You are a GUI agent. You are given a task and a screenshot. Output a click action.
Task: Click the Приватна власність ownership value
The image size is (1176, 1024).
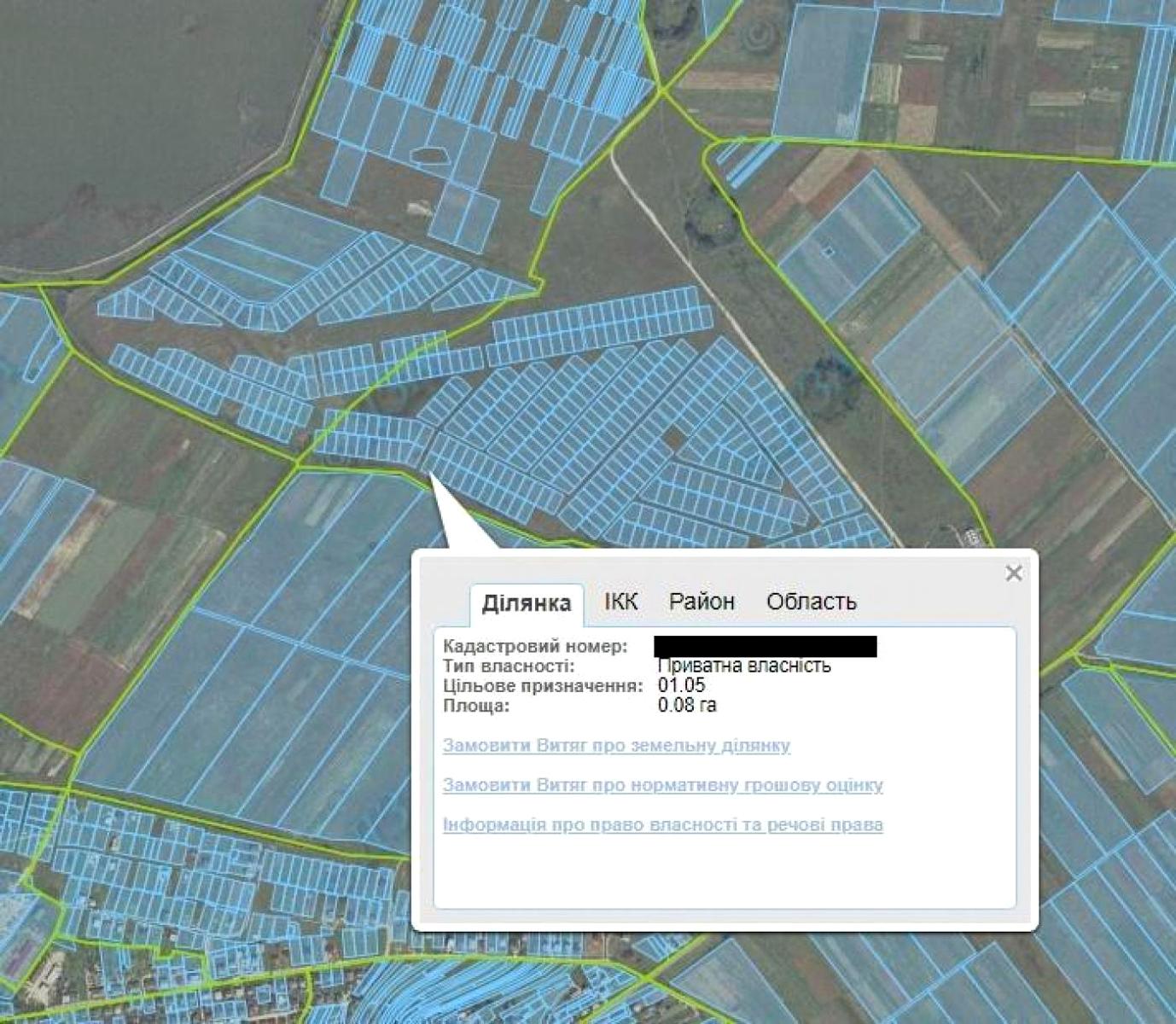(x=744, y=666)
